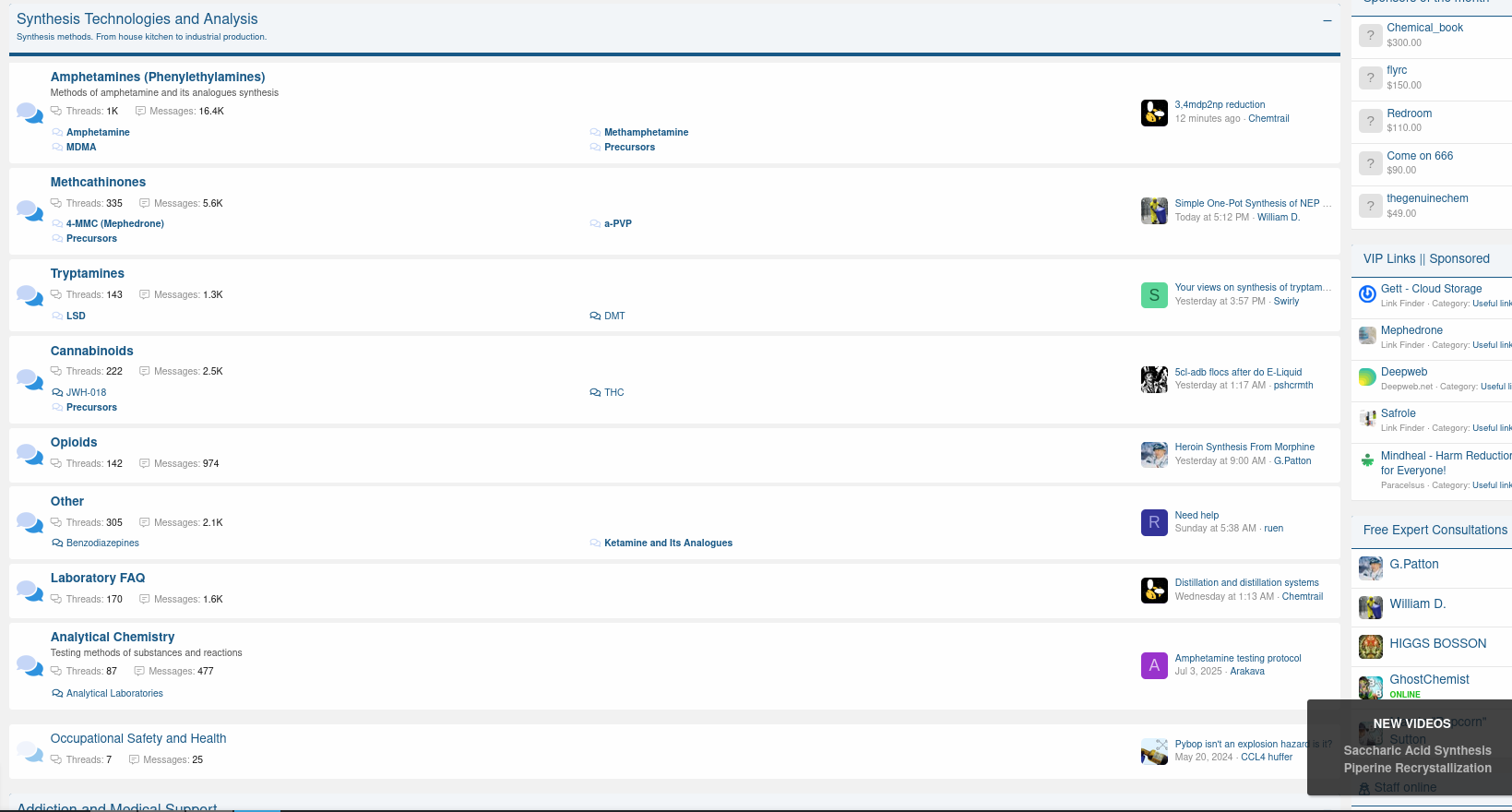Open the Analytical Chemistry forum
This screenshot has height=812, width=1512.
113,637
